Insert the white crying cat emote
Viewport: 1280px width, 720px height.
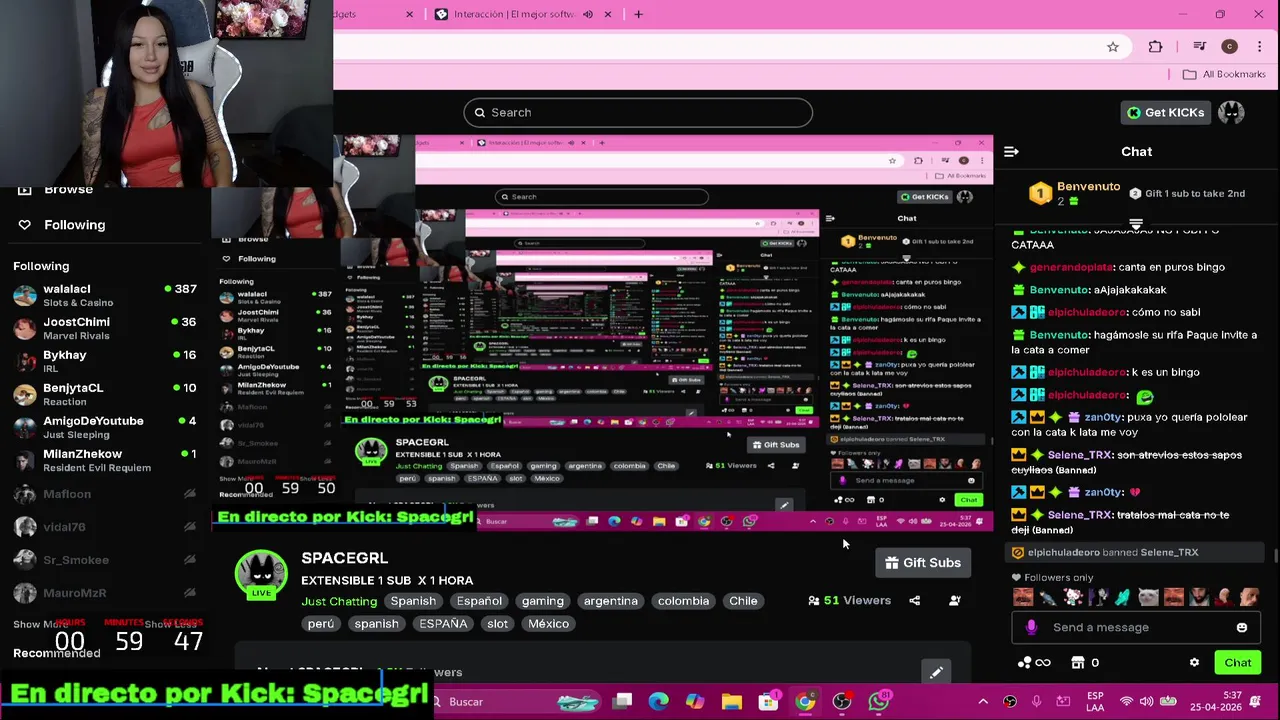(1148, 598)
